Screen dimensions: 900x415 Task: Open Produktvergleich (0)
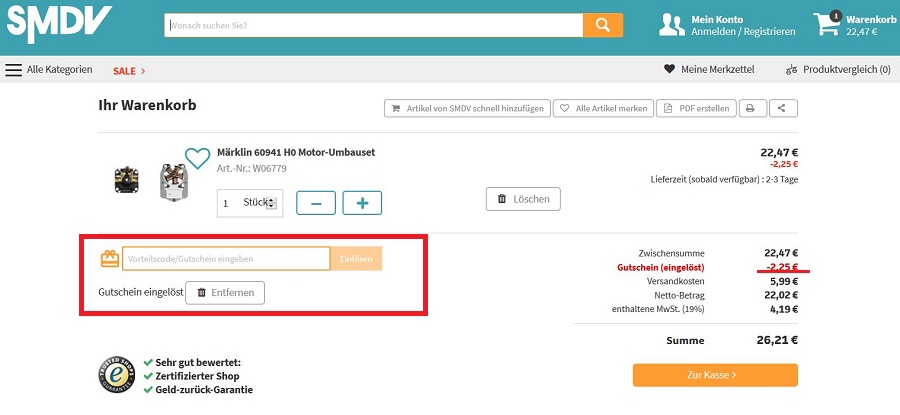pyautogui.click(x=838, y=69)
